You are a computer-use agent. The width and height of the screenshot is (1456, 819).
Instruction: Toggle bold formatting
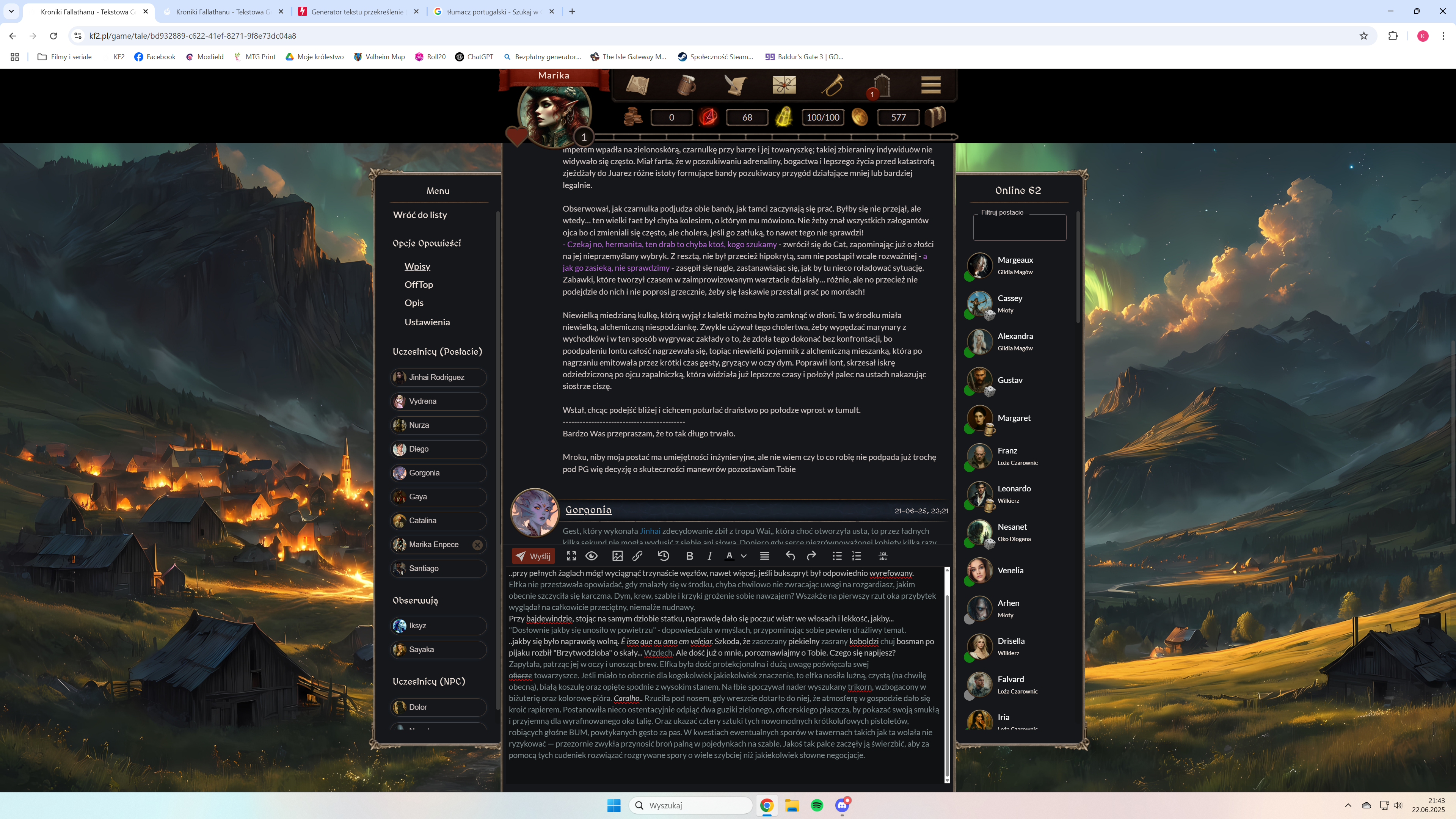click(x=690, y=556)
